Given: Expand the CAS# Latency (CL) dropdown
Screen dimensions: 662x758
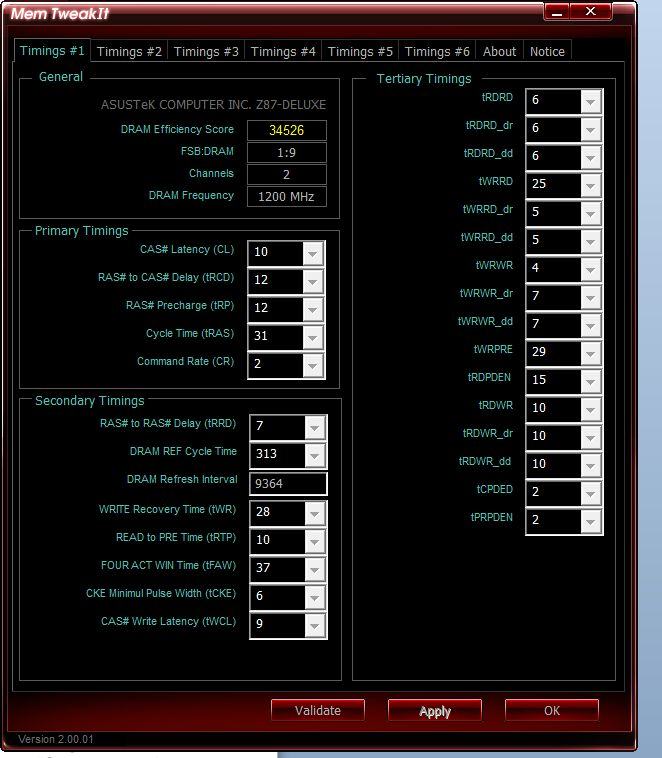Looking at the screenshot, I should (313, 253).
